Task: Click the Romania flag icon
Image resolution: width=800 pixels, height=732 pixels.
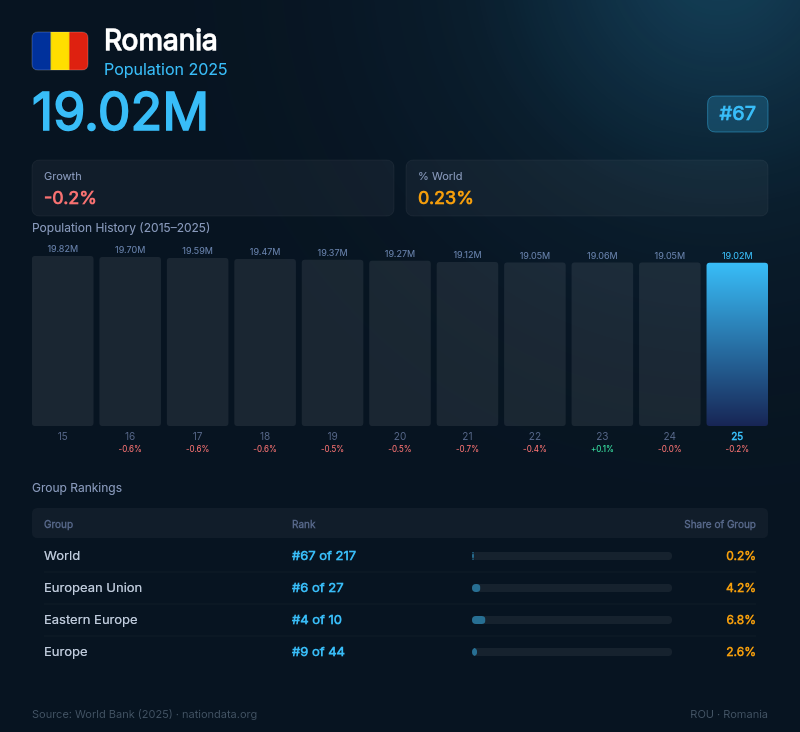Action: click(x=60, y=51)
